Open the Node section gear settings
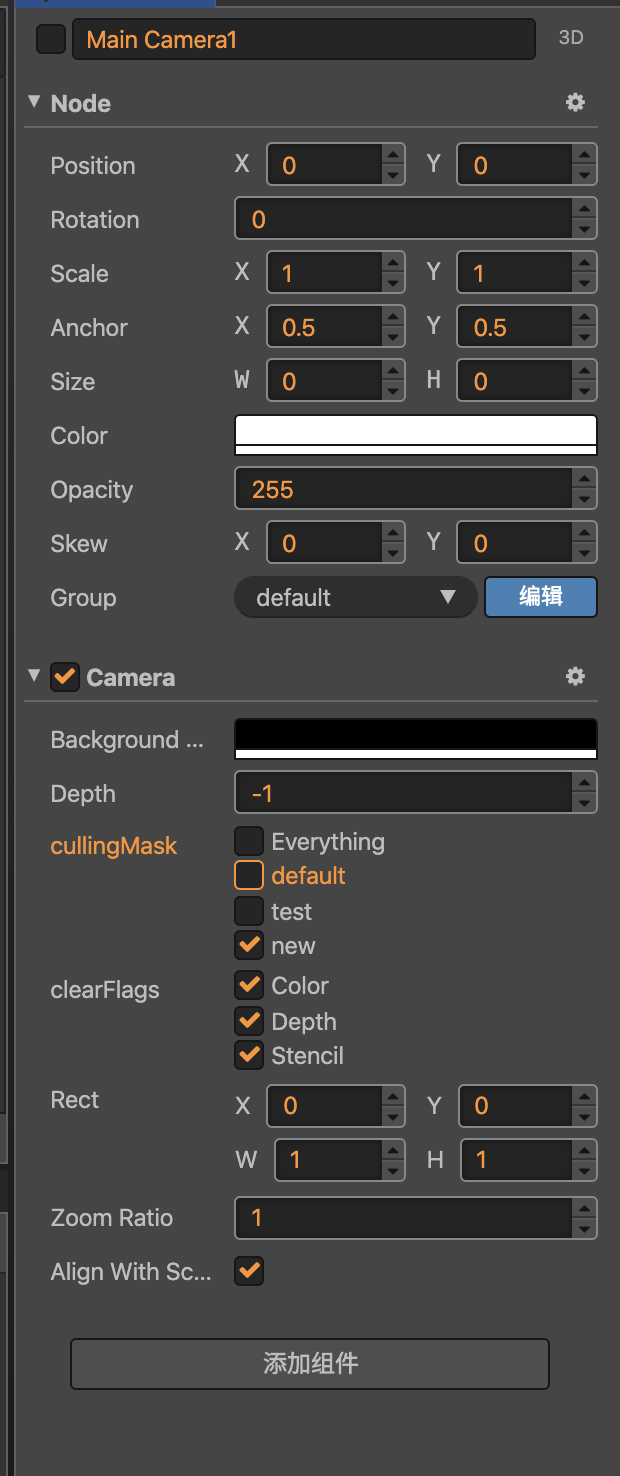The height and width of the screenshot is (1476, 620). [575, 103]
